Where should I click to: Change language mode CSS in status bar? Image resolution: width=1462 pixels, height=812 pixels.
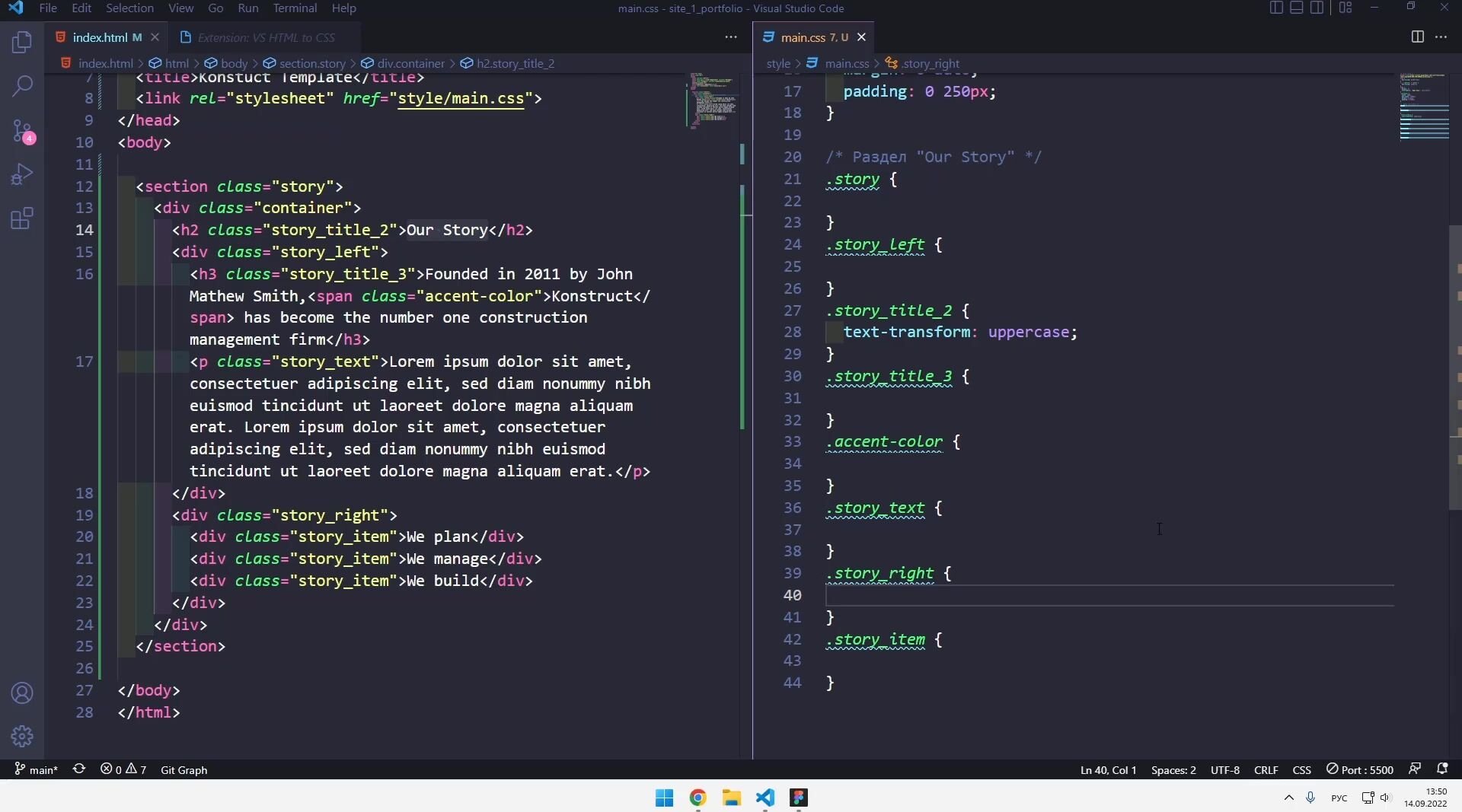point(1302,769)
